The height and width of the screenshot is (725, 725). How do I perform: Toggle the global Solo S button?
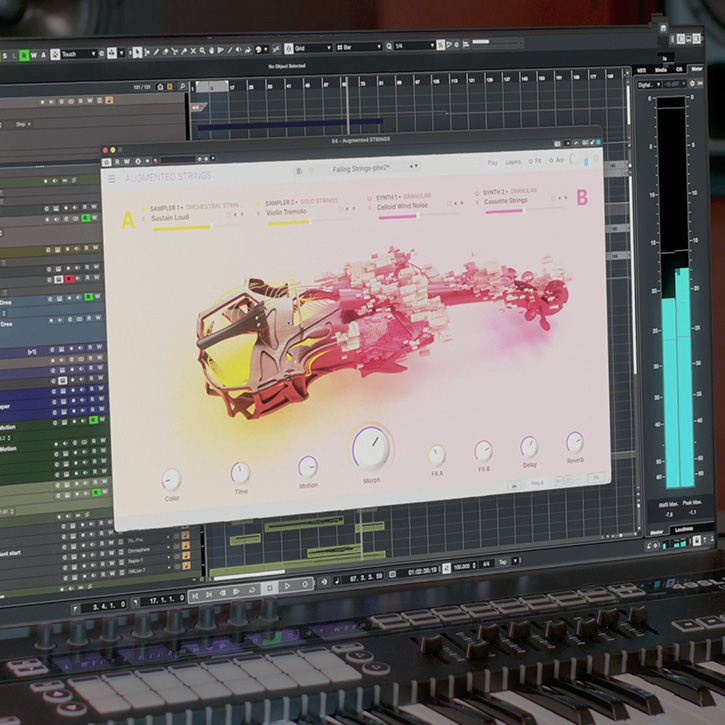coord(5,56)
